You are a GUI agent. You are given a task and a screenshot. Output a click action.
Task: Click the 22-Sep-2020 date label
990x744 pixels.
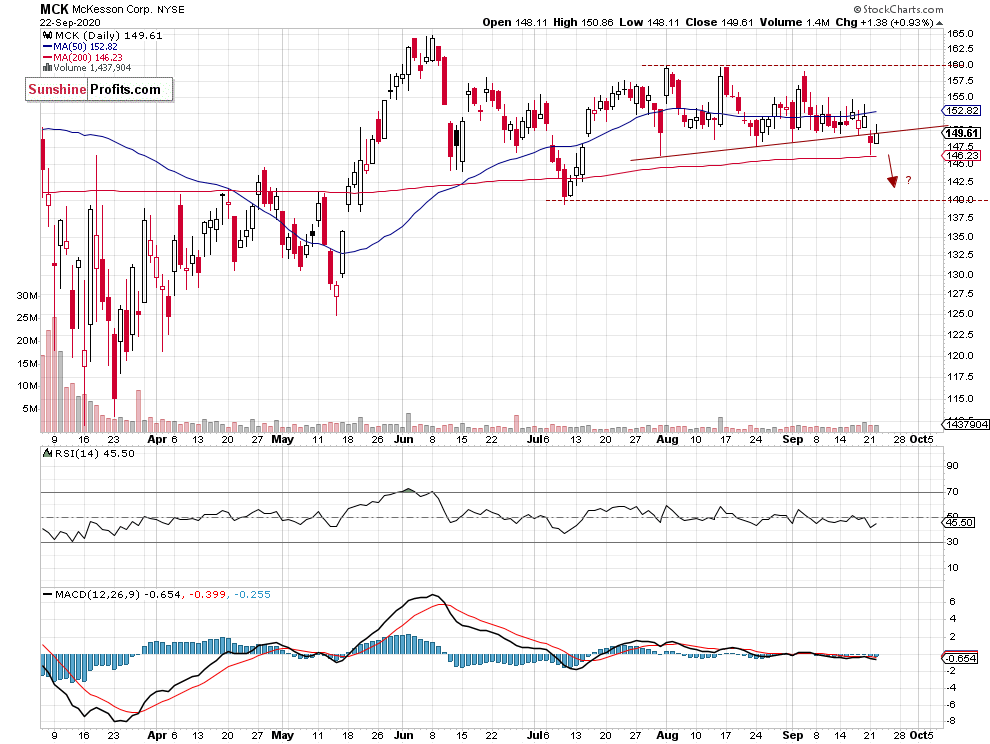[69, 22]
